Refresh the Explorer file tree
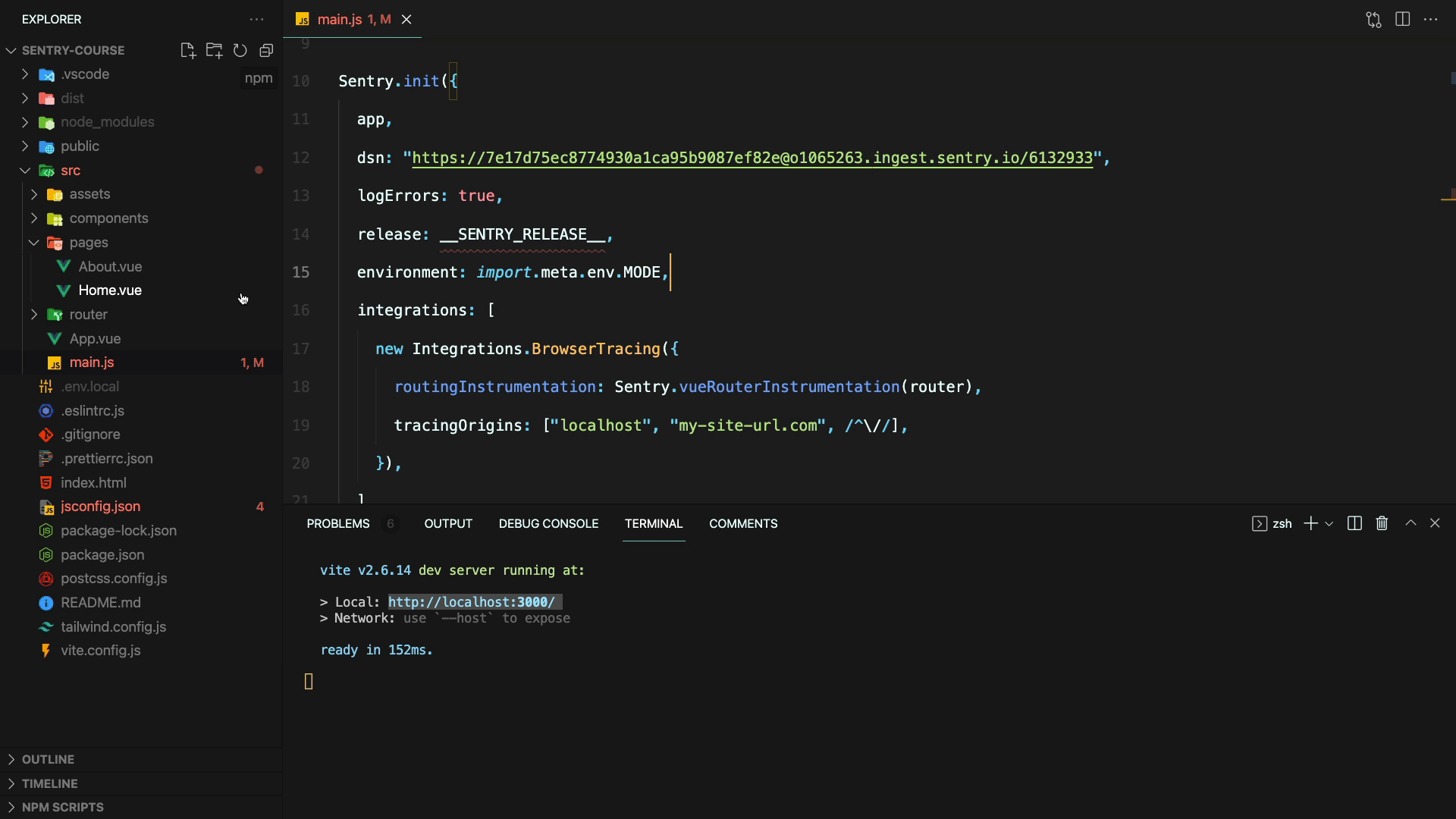The image size is (1456, 819). [240, 50]
